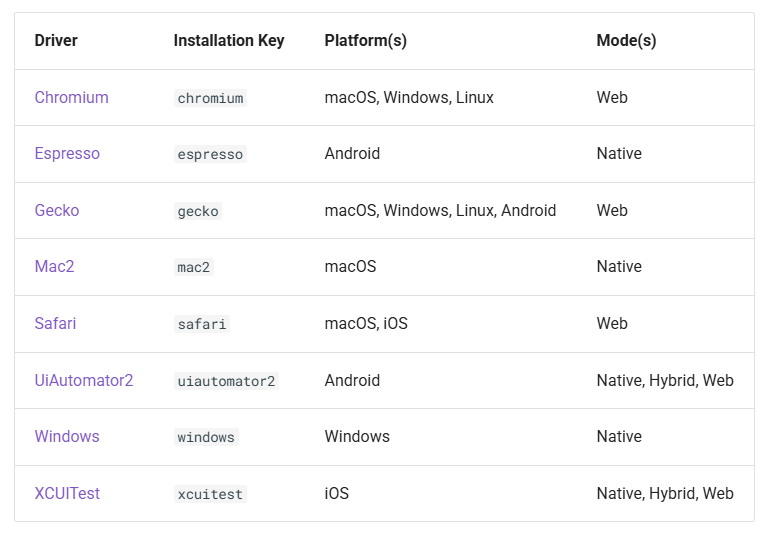Follow the Gecko driver link
This screenshot has height=541, width=768.
pyautogui.click(x=57, y=211)
